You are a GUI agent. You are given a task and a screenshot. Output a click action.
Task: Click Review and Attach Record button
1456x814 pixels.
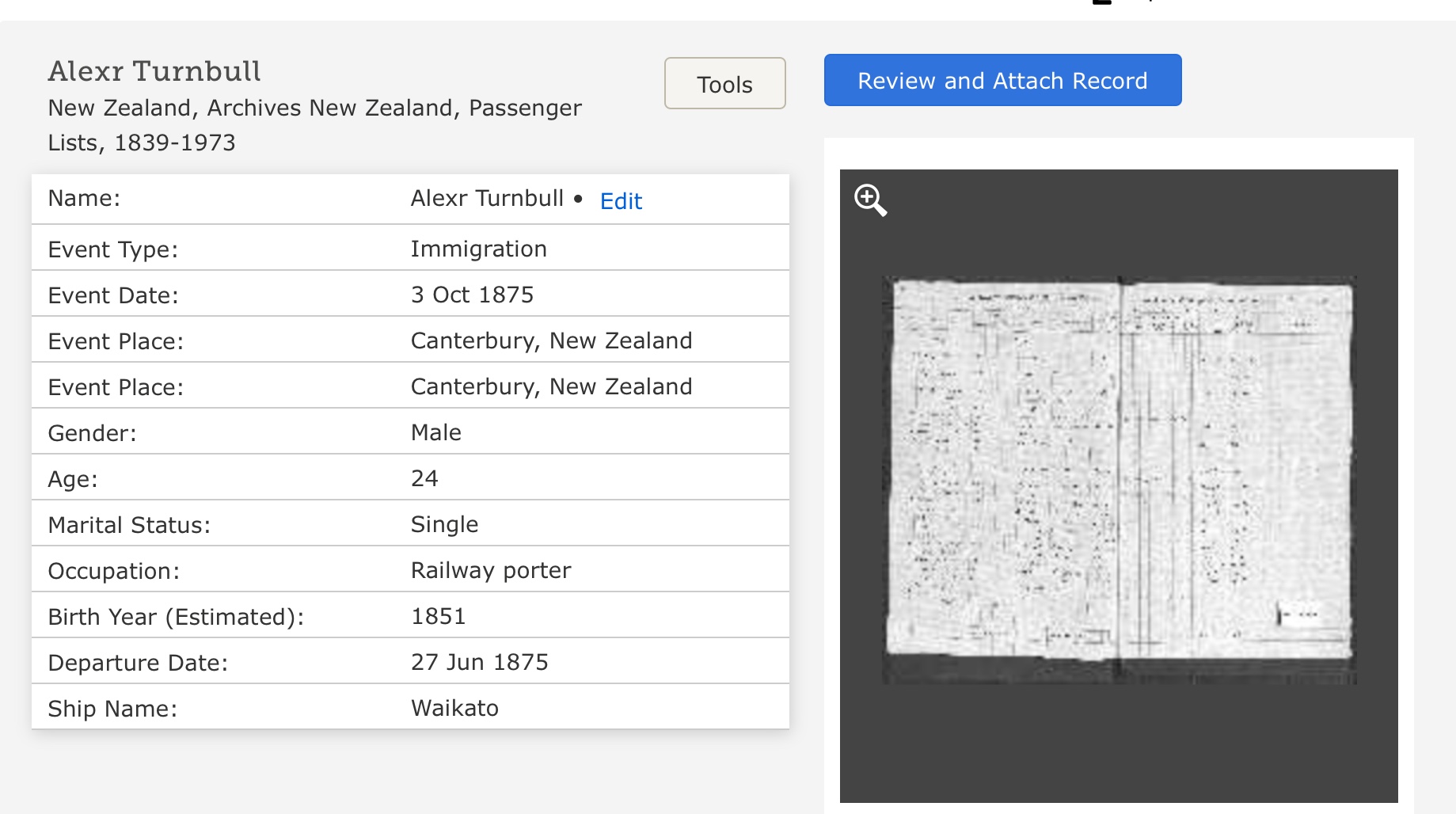(x=1002, y=81)
